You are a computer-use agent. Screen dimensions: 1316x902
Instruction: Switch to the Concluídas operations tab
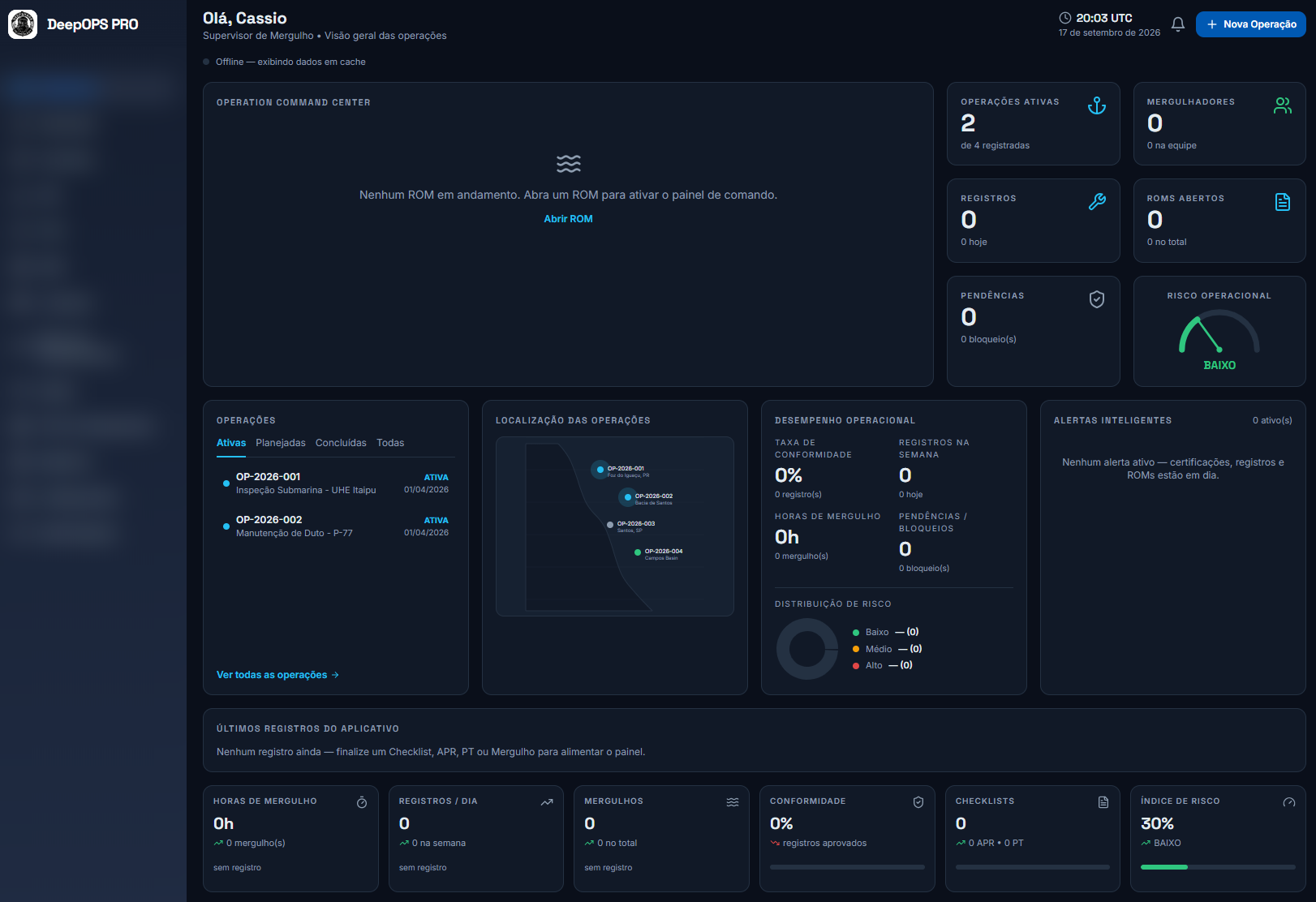tap(341, 443)
